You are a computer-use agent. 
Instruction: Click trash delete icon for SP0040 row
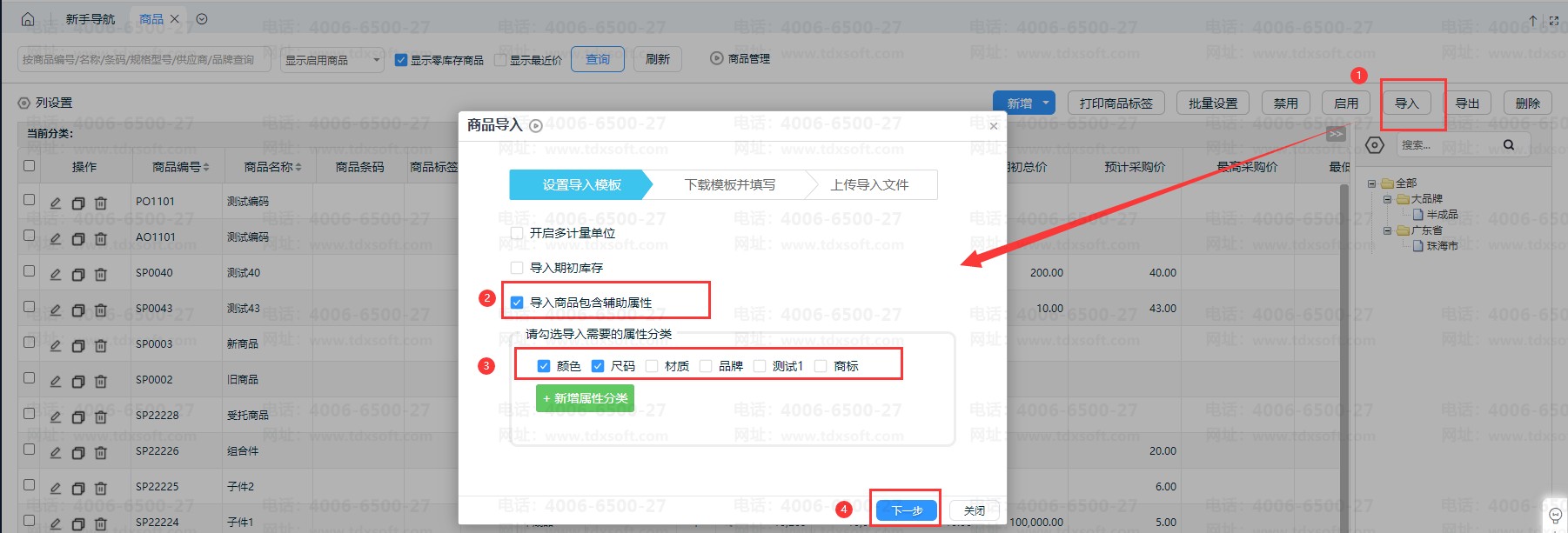point(101,274)
